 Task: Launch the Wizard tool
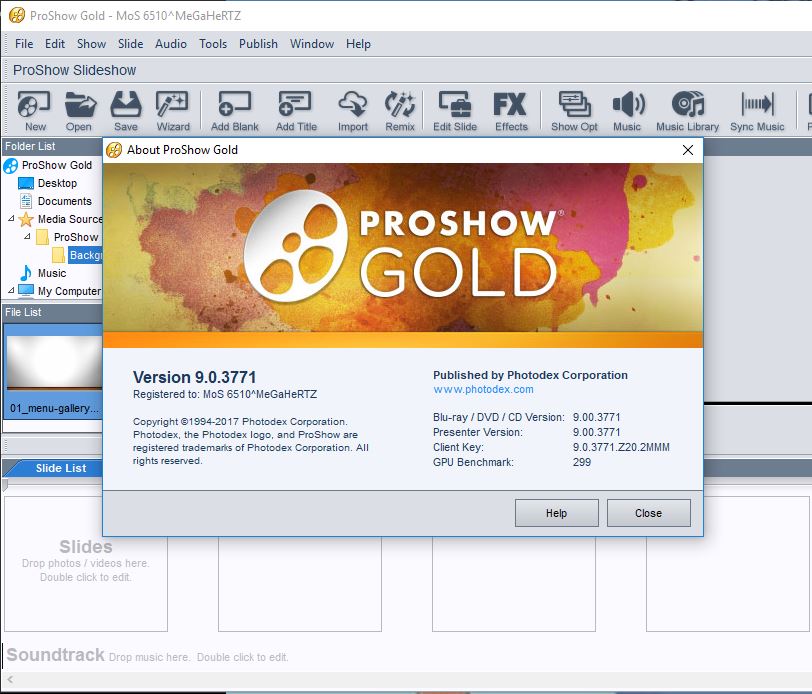coord(173,111)
